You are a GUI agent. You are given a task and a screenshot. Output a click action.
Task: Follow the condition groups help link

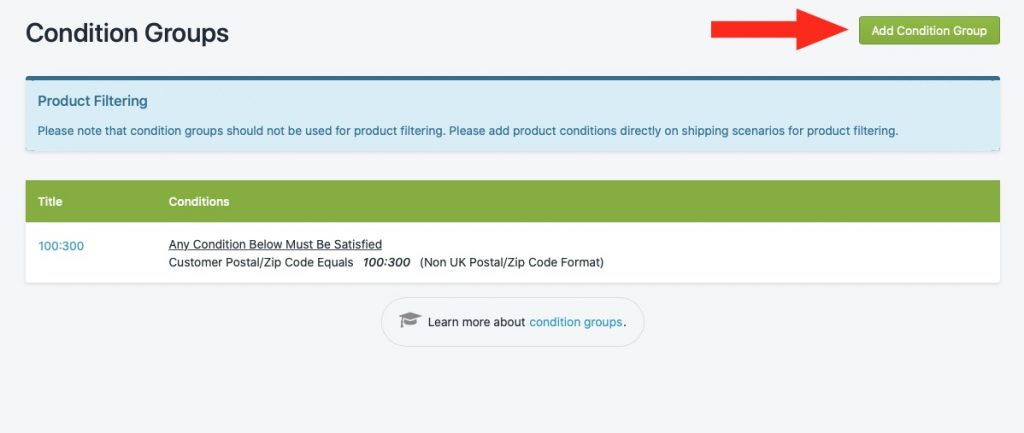click(575, 322)
